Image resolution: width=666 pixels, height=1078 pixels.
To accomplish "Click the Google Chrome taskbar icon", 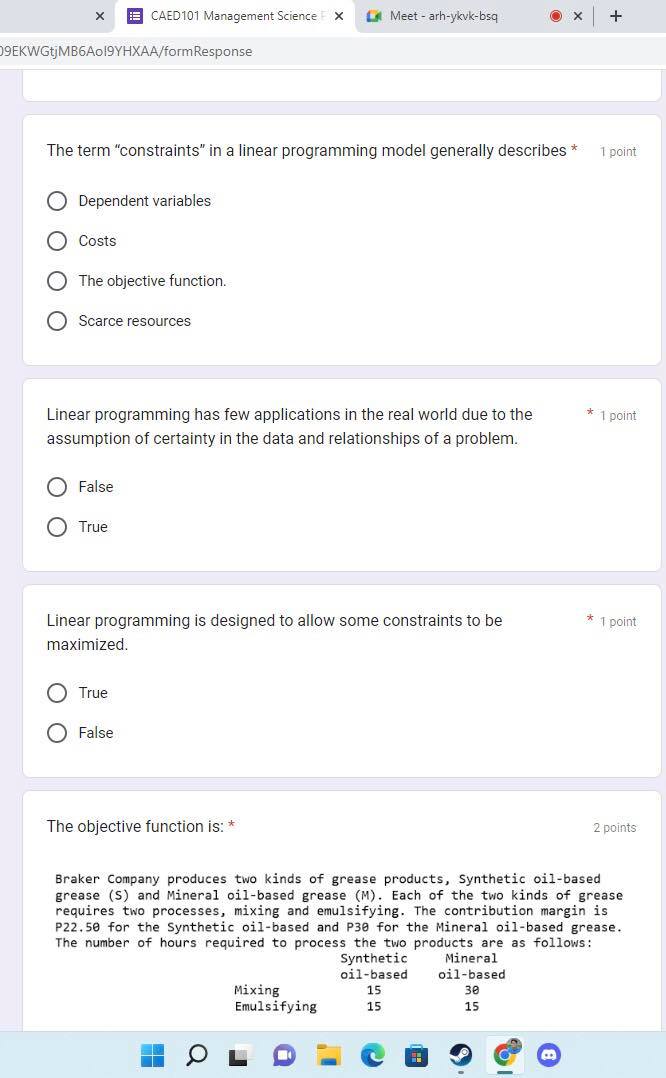I will tap(506, 1054).
